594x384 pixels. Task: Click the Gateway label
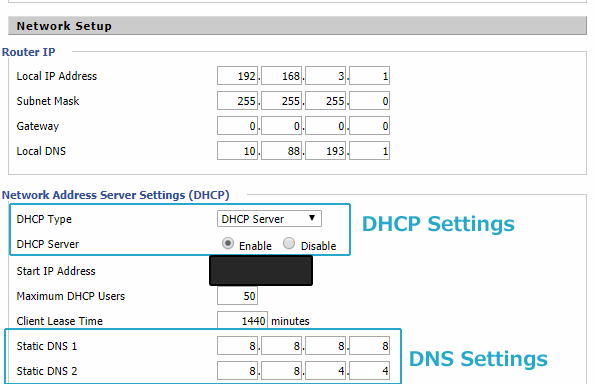coord(38,126)
